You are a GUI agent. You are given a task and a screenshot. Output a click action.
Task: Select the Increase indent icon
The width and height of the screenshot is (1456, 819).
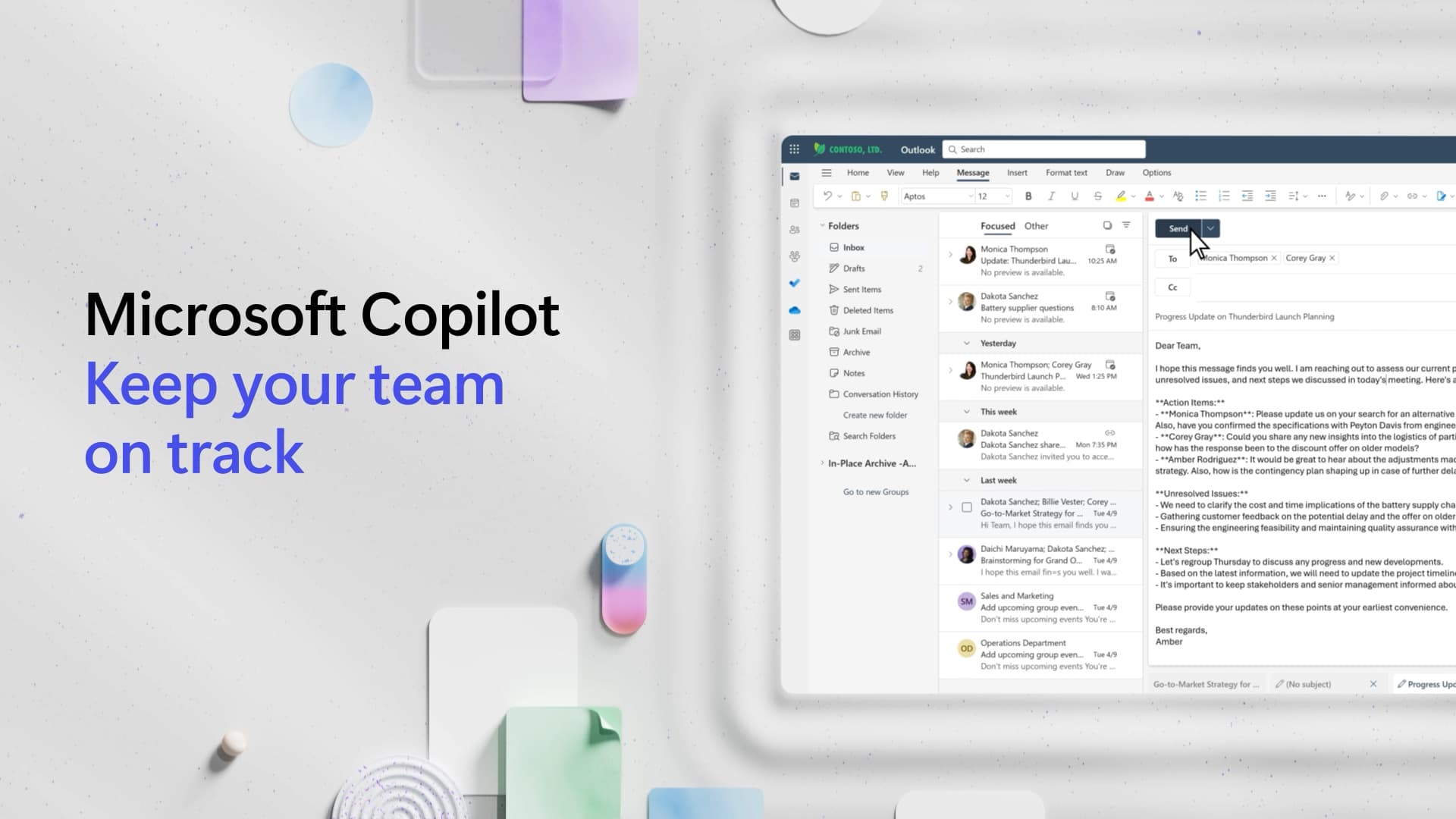pyautogui.click(x=1270, y=196)
